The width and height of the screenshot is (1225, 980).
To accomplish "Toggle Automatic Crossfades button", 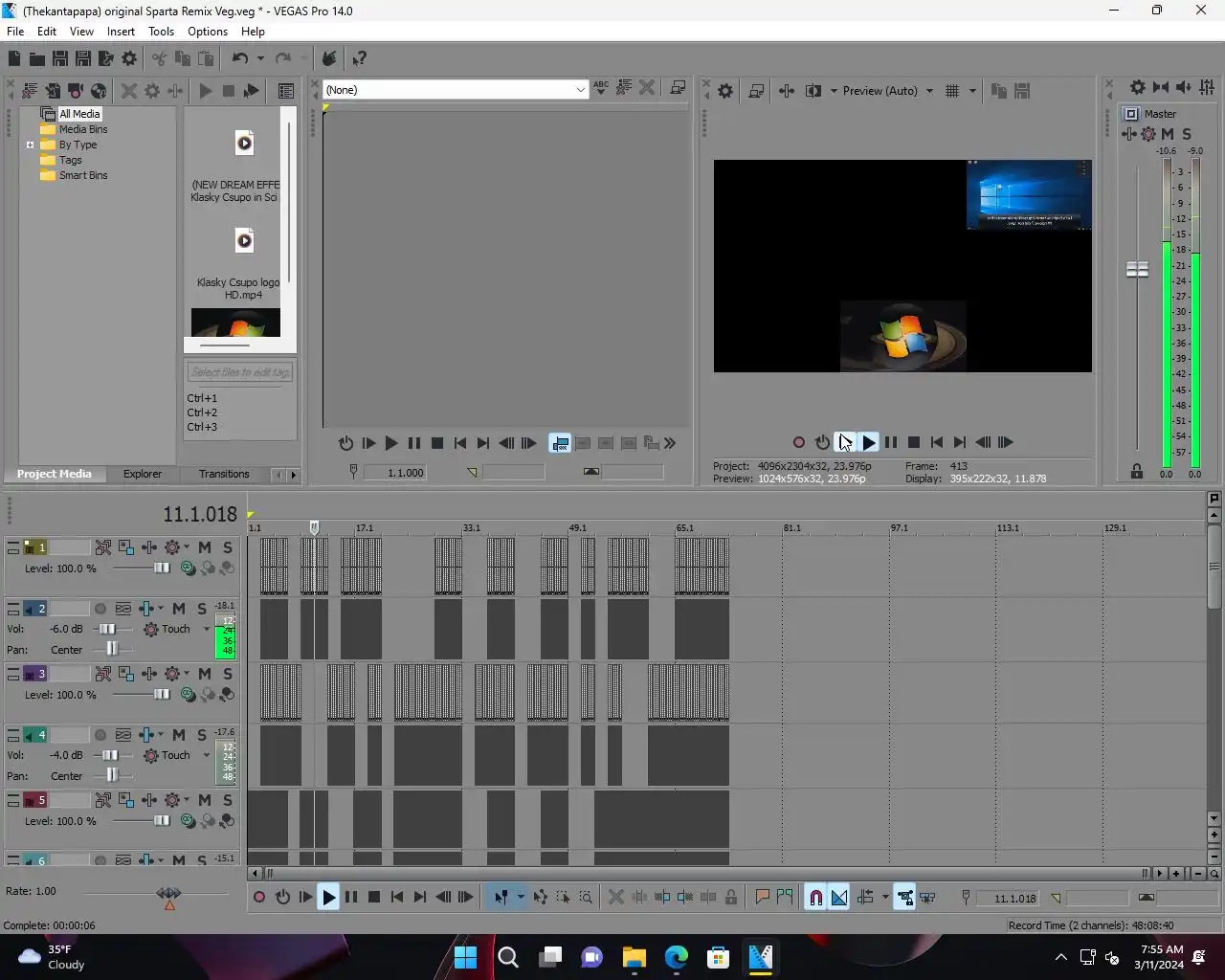I will 839,897.
